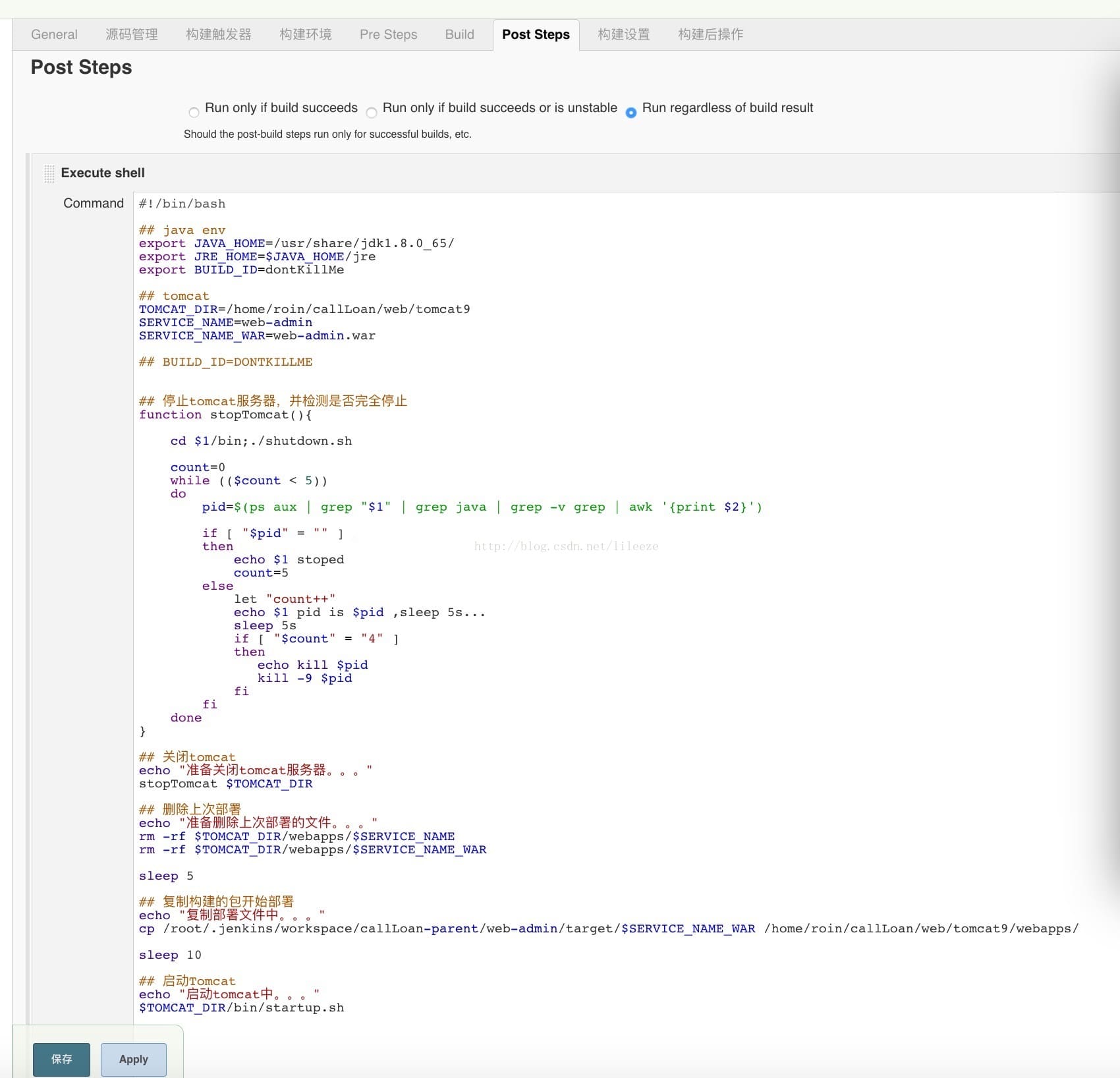Open the 构建触发器 tab
The height and width of the screenshot is (1078, 1120).
coord(219,34)
